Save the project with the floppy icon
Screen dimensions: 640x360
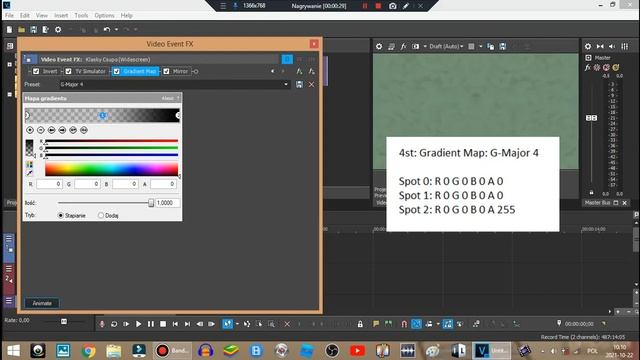pyautogui.click(x=33, y=30)
